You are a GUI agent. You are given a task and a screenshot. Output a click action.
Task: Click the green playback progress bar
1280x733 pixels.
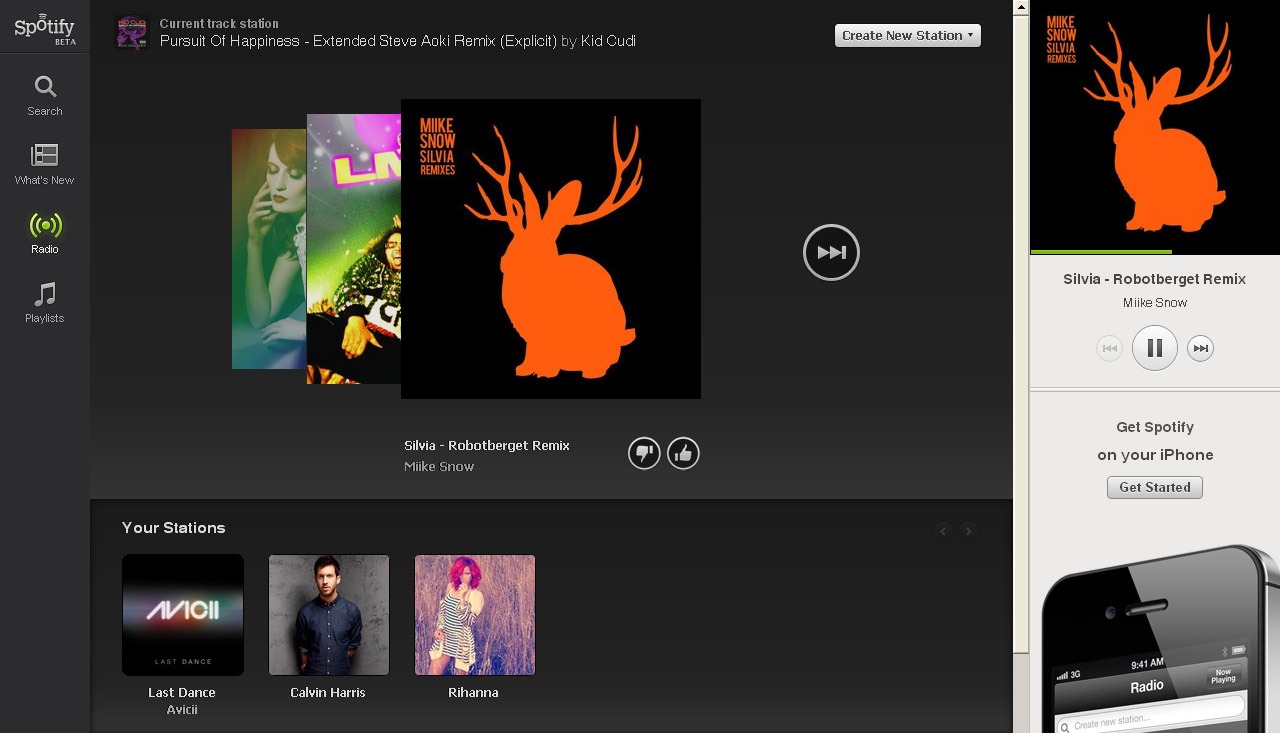click(x=1101, y=252)
